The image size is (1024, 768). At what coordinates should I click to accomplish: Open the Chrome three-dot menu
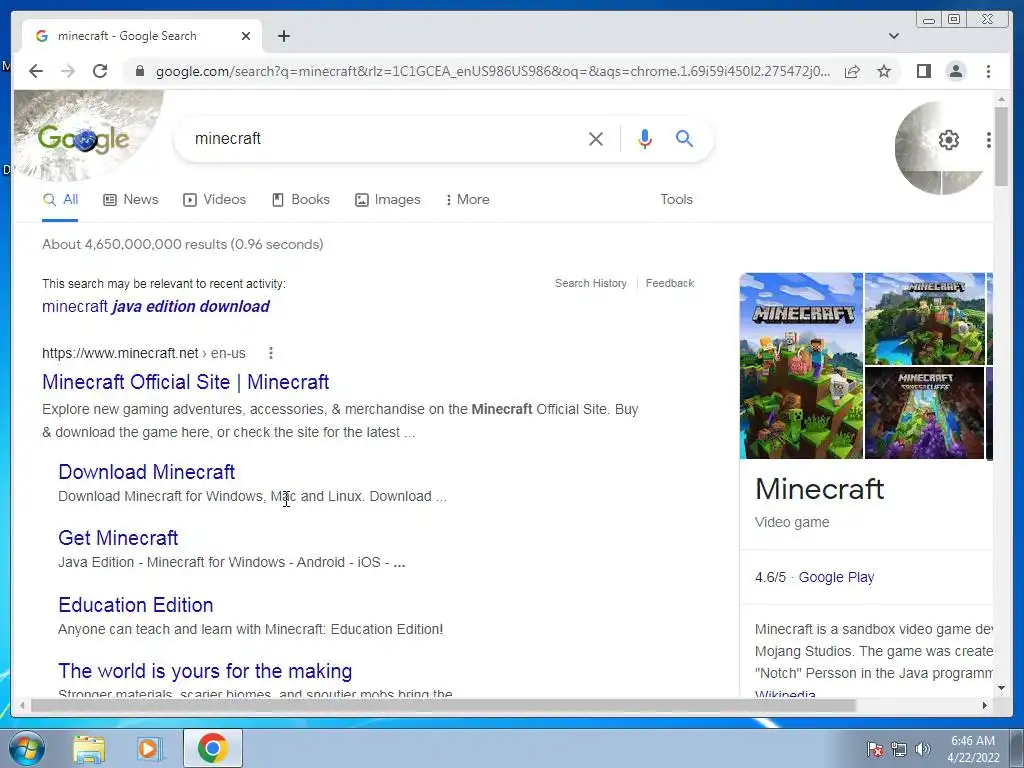click(988, 71)
